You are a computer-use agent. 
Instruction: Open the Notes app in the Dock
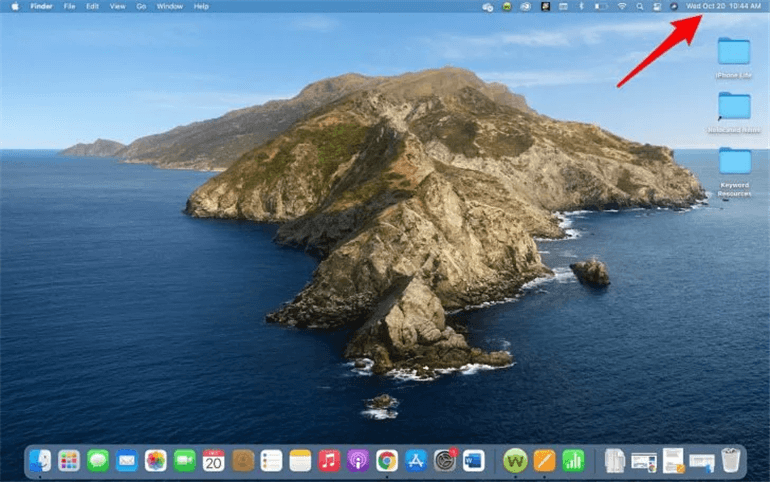pos(300,461)
